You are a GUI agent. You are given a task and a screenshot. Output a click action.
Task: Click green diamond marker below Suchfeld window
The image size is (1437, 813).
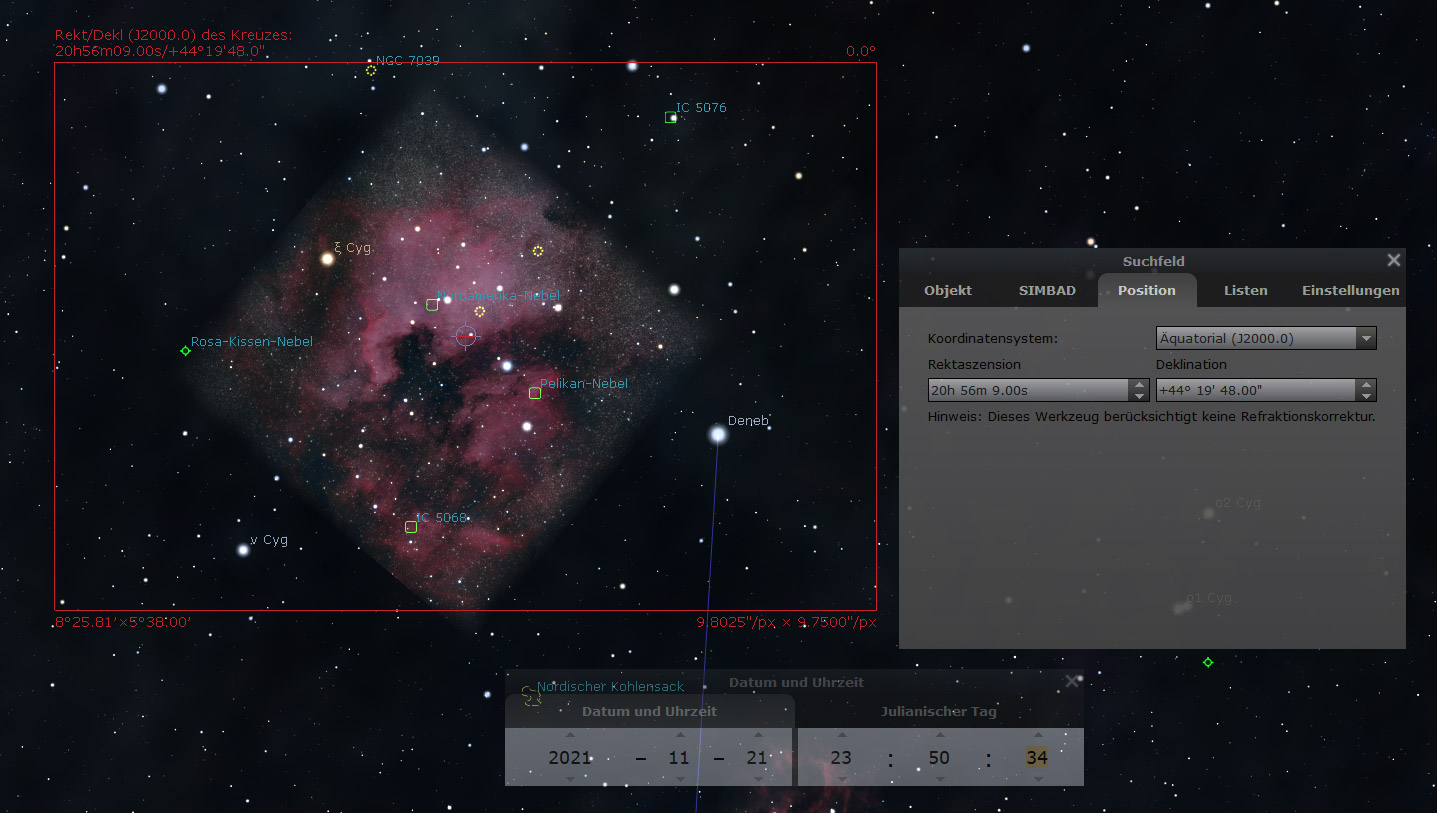(x=1208, y=662)
